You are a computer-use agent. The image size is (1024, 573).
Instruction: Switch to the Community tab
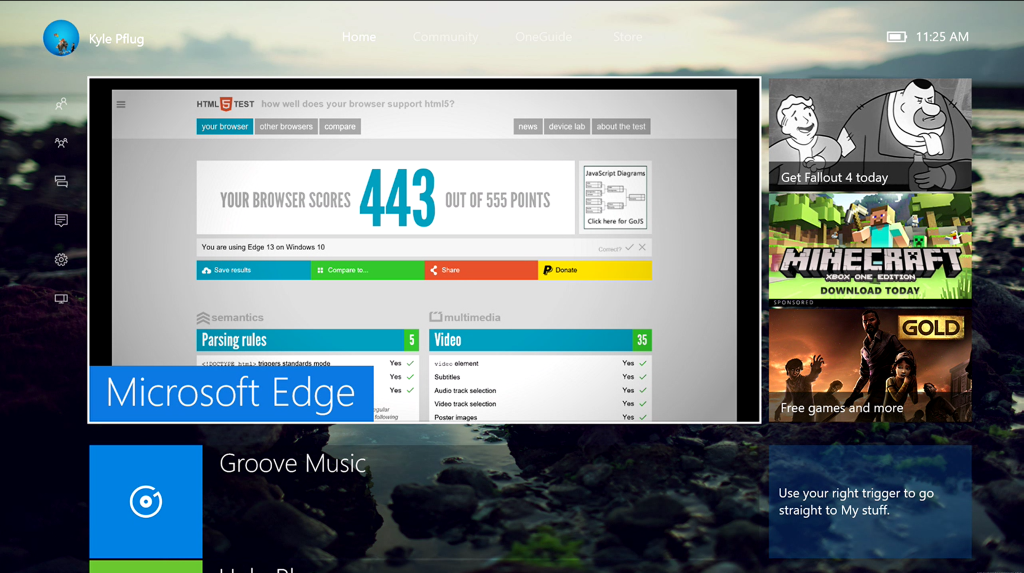click(445, 37)
